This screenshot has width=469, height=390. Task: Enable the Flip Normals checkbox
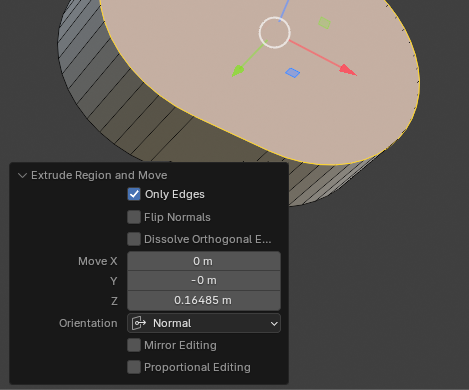coord(134,217)
